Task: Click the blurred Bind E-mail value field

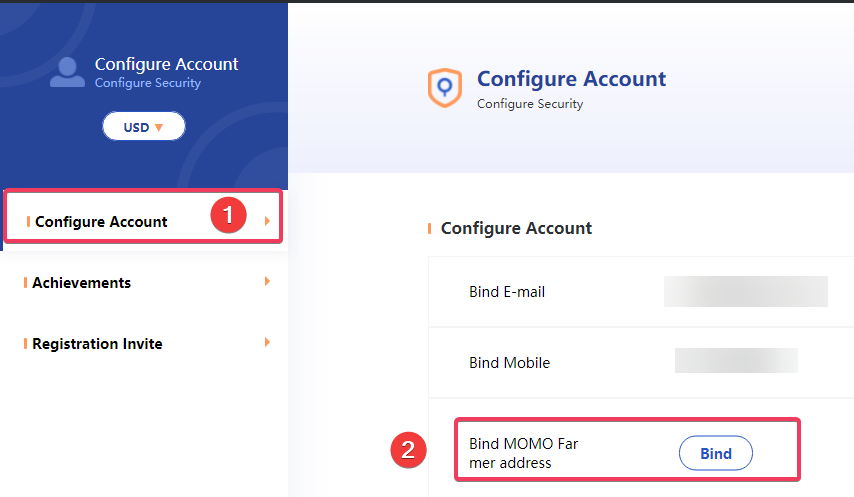Action: click(746, 291)
